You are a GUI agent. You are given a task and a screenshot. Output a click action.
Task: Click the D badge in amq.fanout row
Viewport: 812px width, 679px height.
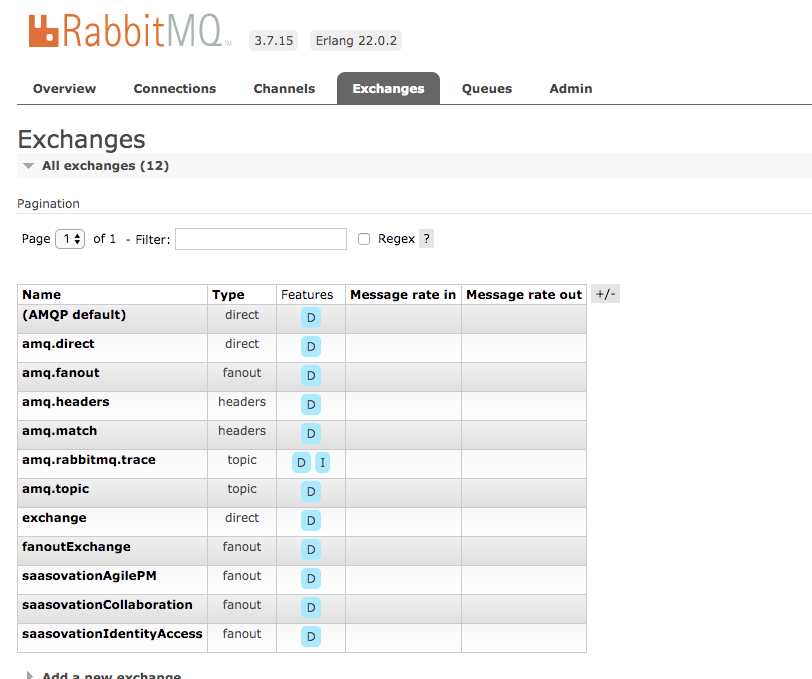point(311,375)
